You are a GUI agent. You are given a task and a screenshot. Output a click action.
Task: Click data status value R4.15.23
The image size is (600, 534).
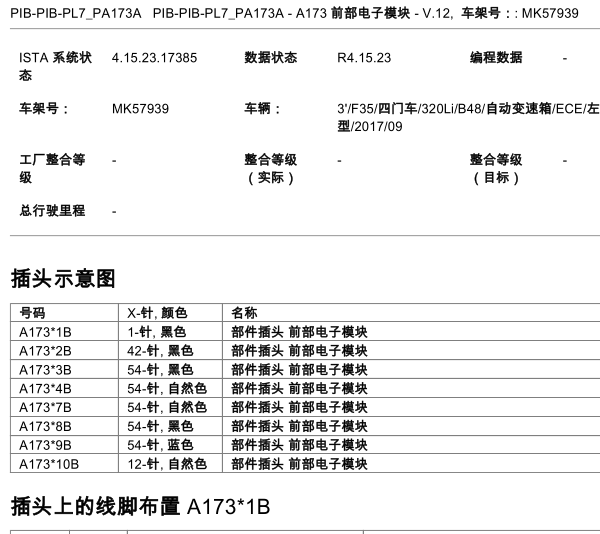[x=364, y=58]
